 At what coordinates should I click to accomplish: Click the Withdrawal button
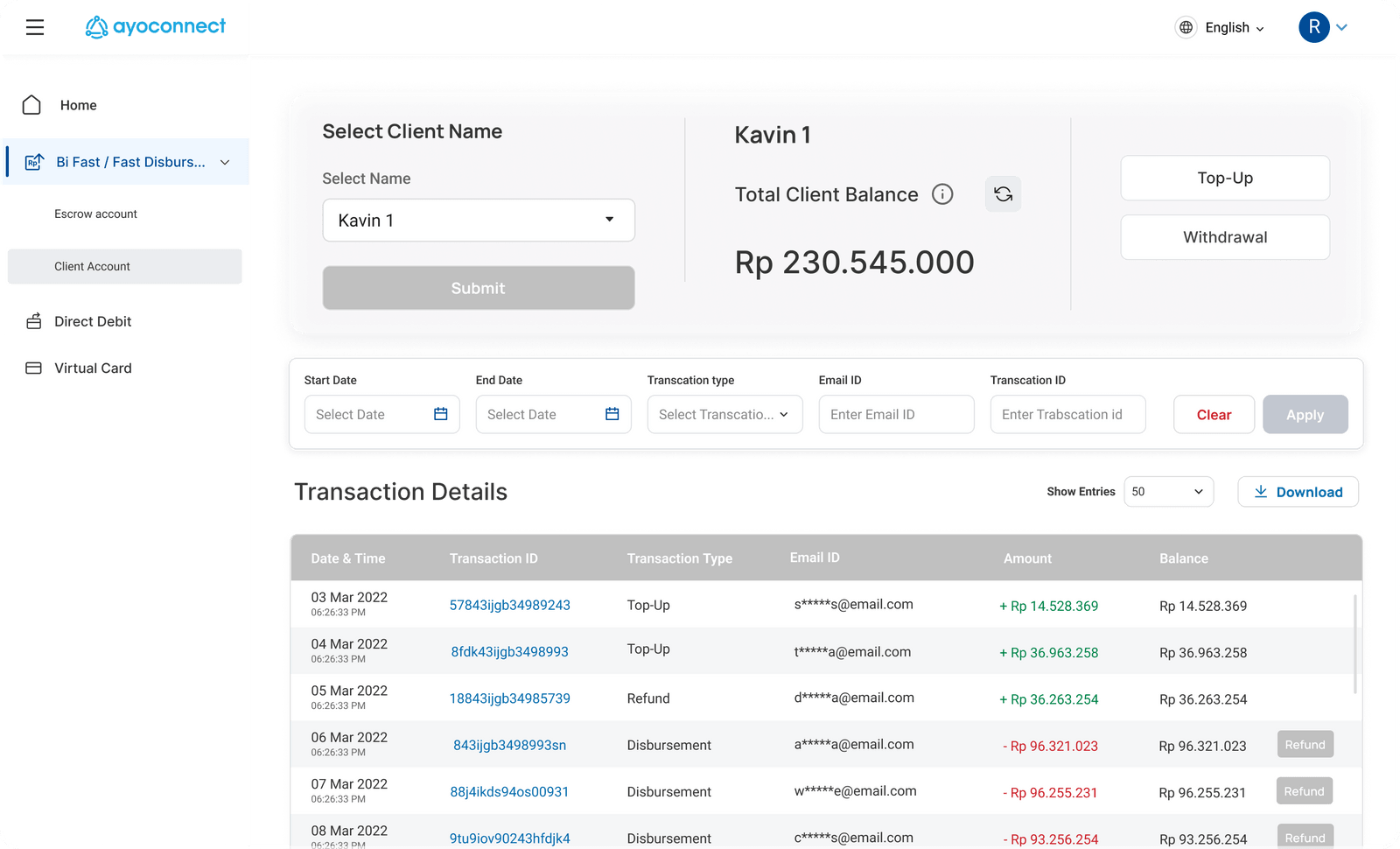[x=1225, y=236]
